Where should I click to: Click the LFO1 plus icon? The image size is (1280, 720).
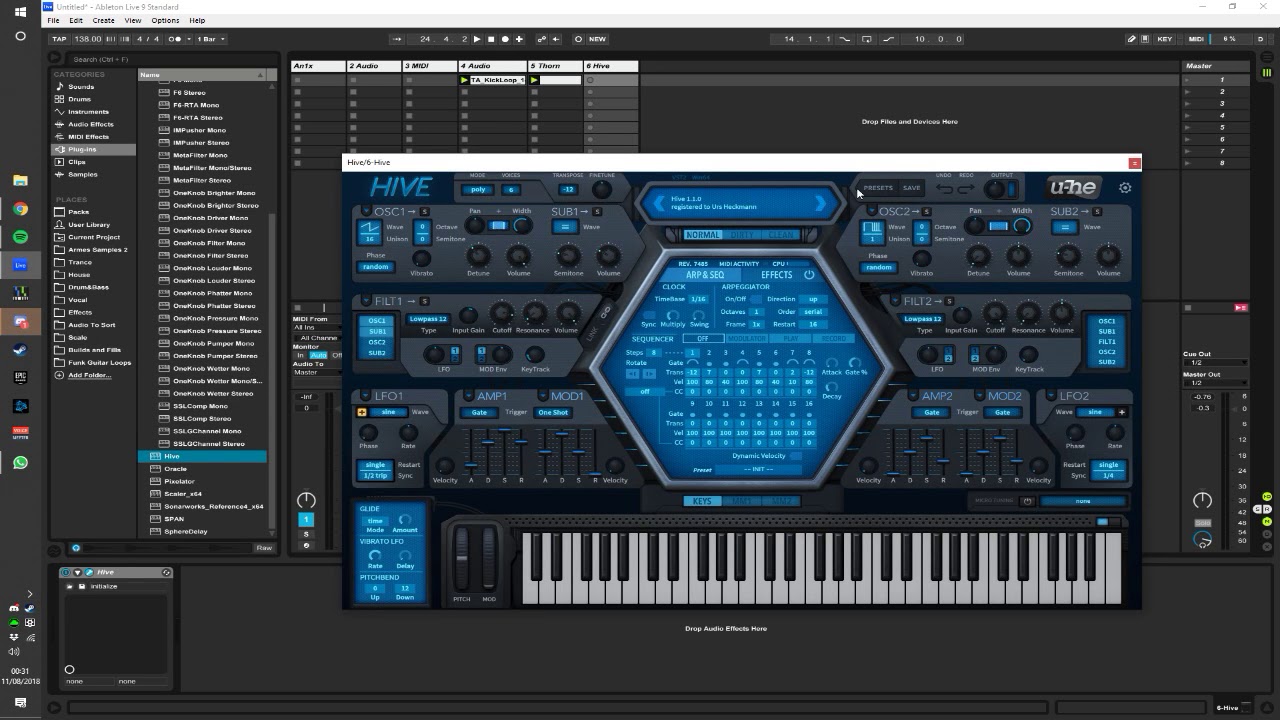[x=362, y=412]
